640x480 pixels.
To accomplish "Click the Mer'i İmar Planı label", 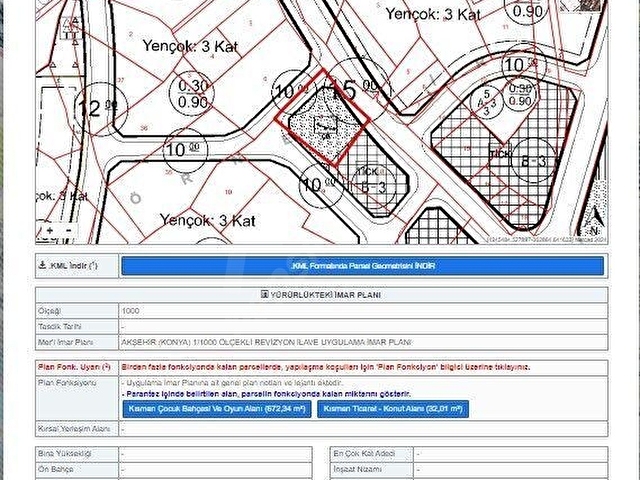I will coord(65,342).
